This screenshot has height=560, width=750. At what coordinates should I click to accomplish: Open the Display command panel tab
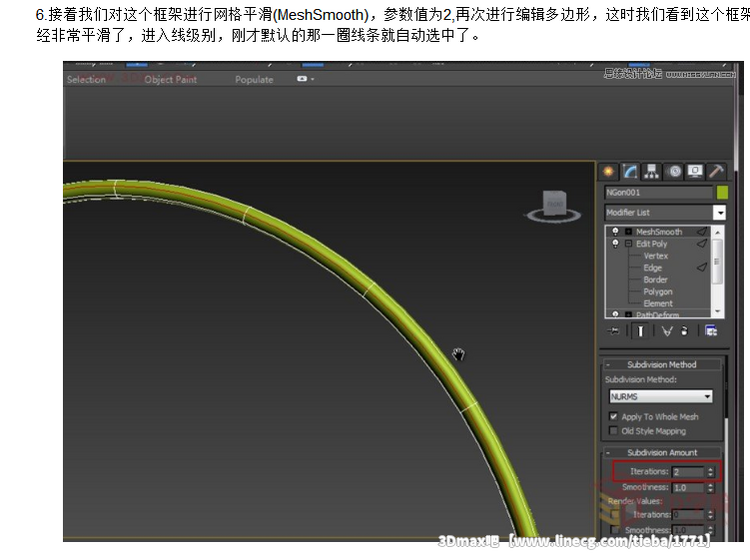click(x=695, y=171)
